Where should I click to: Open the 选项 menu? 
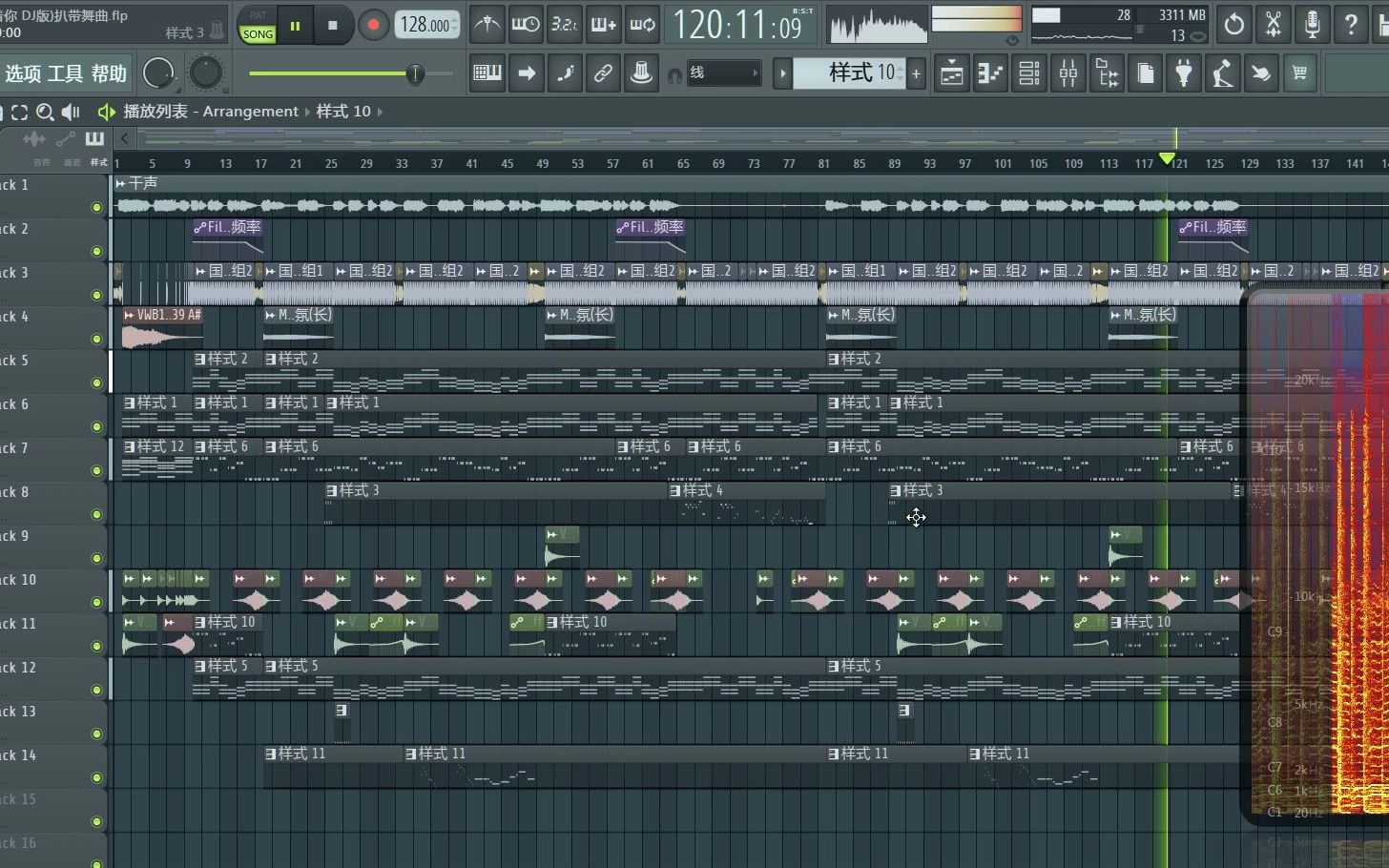(x=23, y=74)
